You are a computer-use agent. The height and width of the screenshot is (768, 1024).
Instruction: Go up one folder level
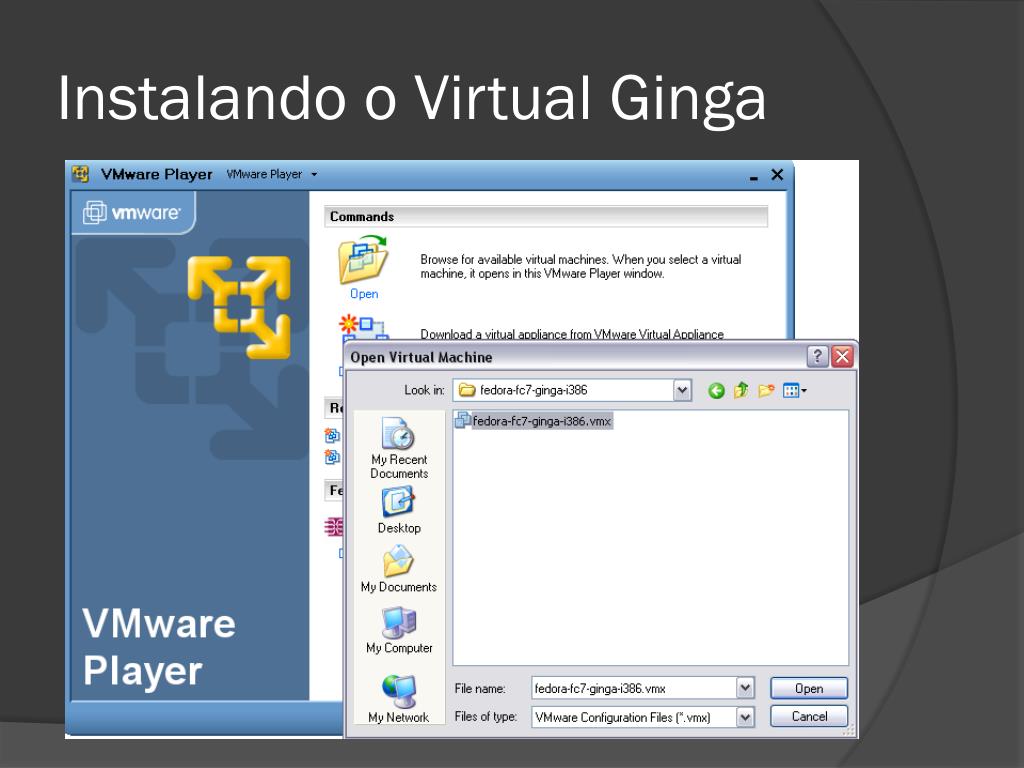tap(741, 391)
